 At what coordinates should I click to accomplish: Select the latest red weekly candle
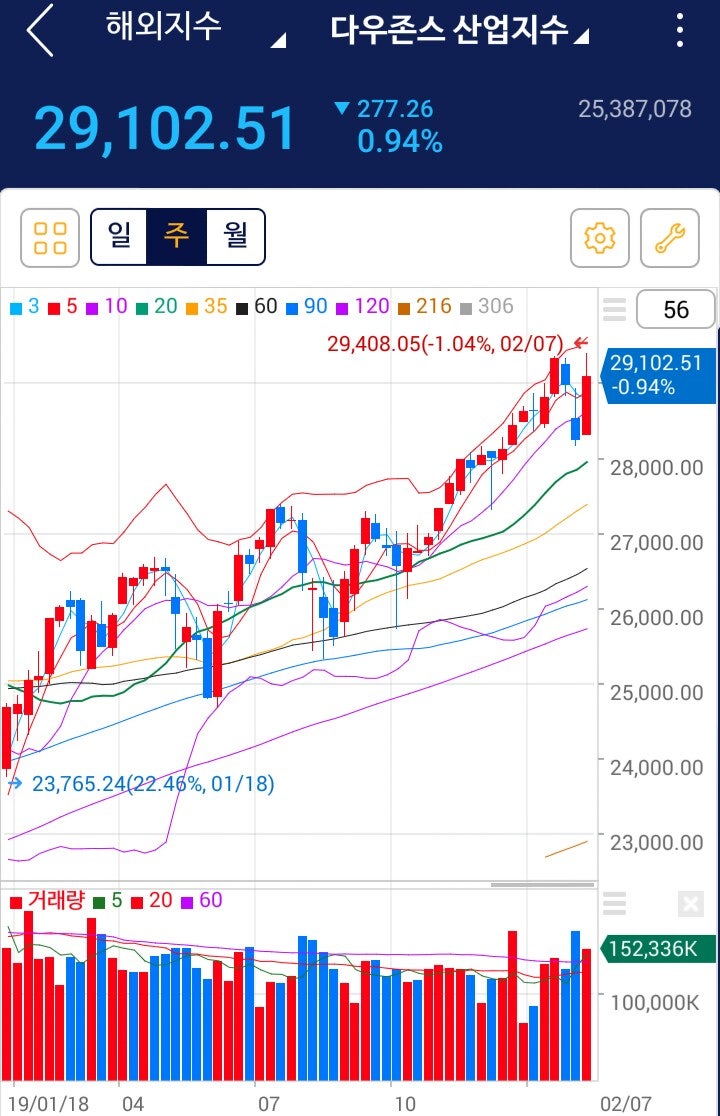tap(586, 405)
